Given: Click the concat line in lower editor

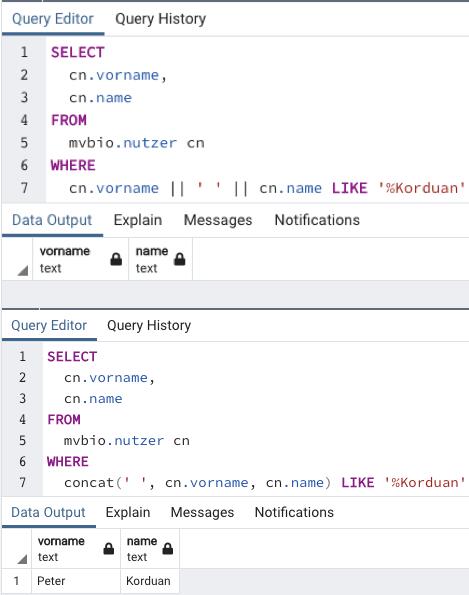Looking at the screenshot, I should pos(264,483).
